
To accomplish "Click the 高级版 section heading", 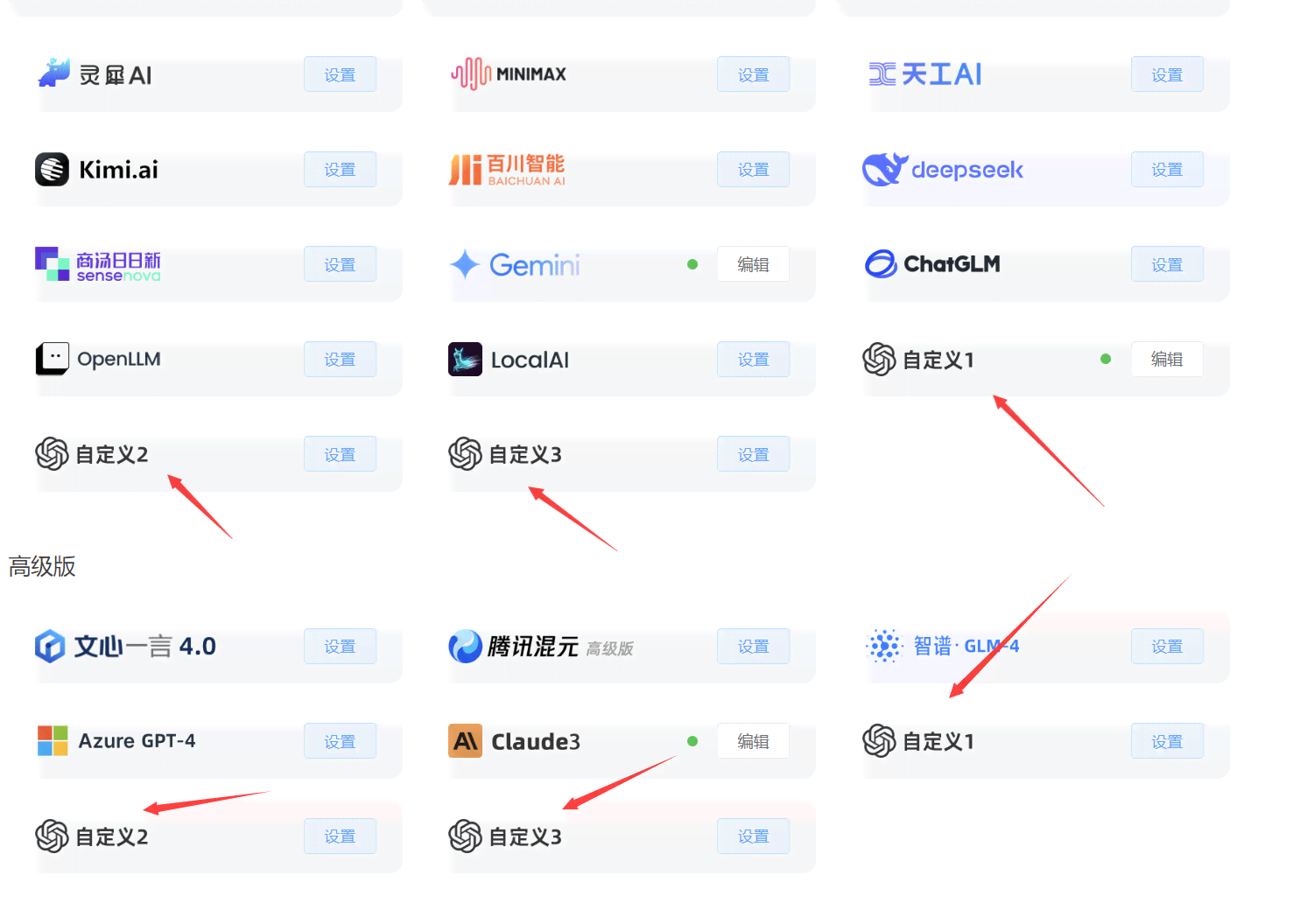I will [x=42, y=566].
